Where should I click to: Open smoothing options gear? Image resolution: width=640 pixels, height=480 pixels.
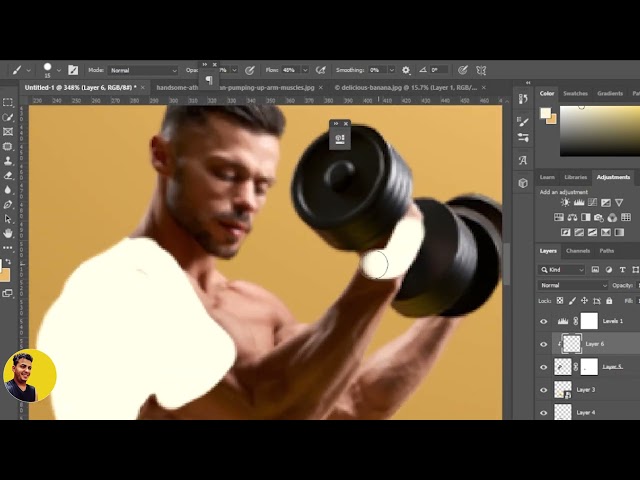405,70
